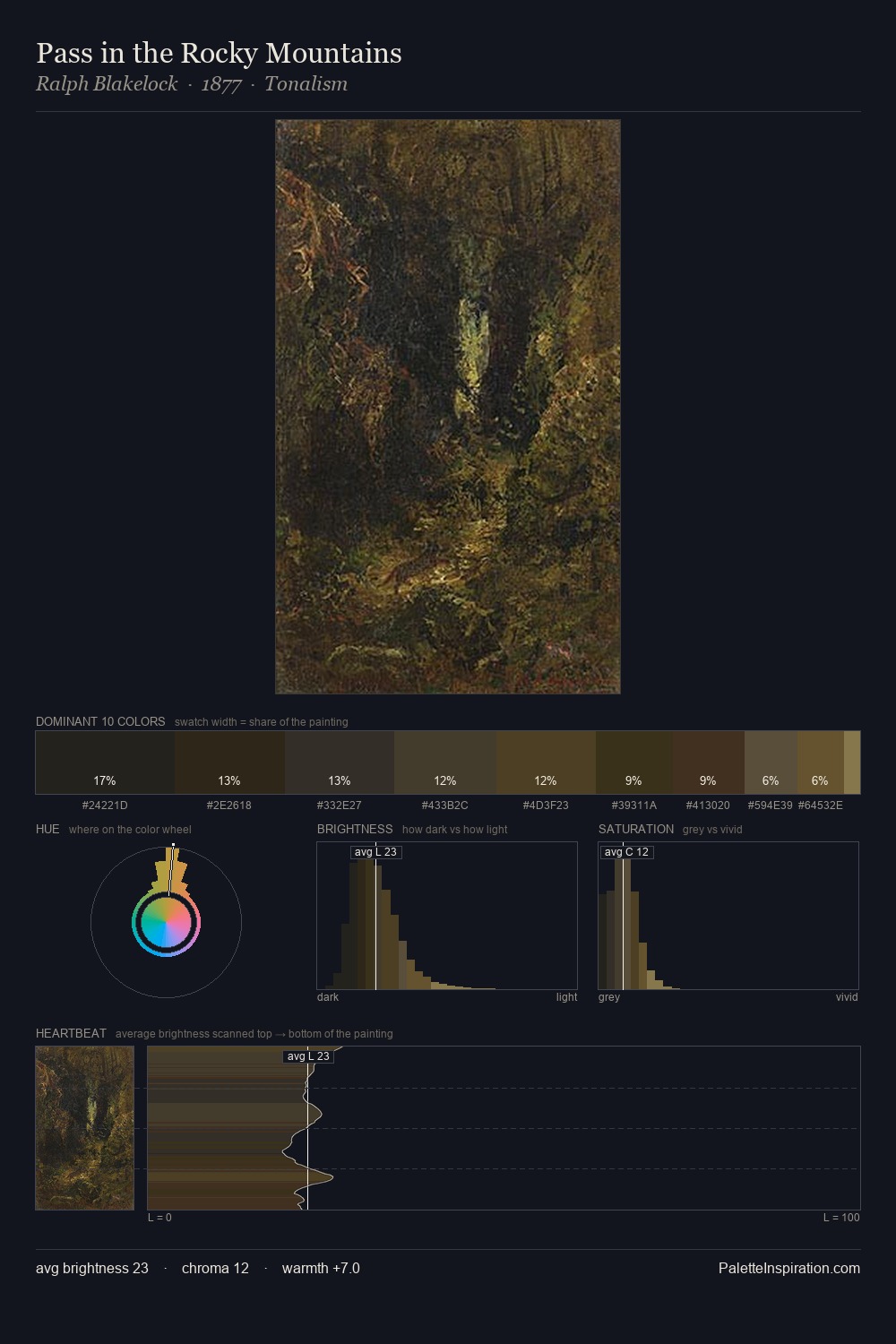Click the 'SATURATION' section heading

coord(636,829)
